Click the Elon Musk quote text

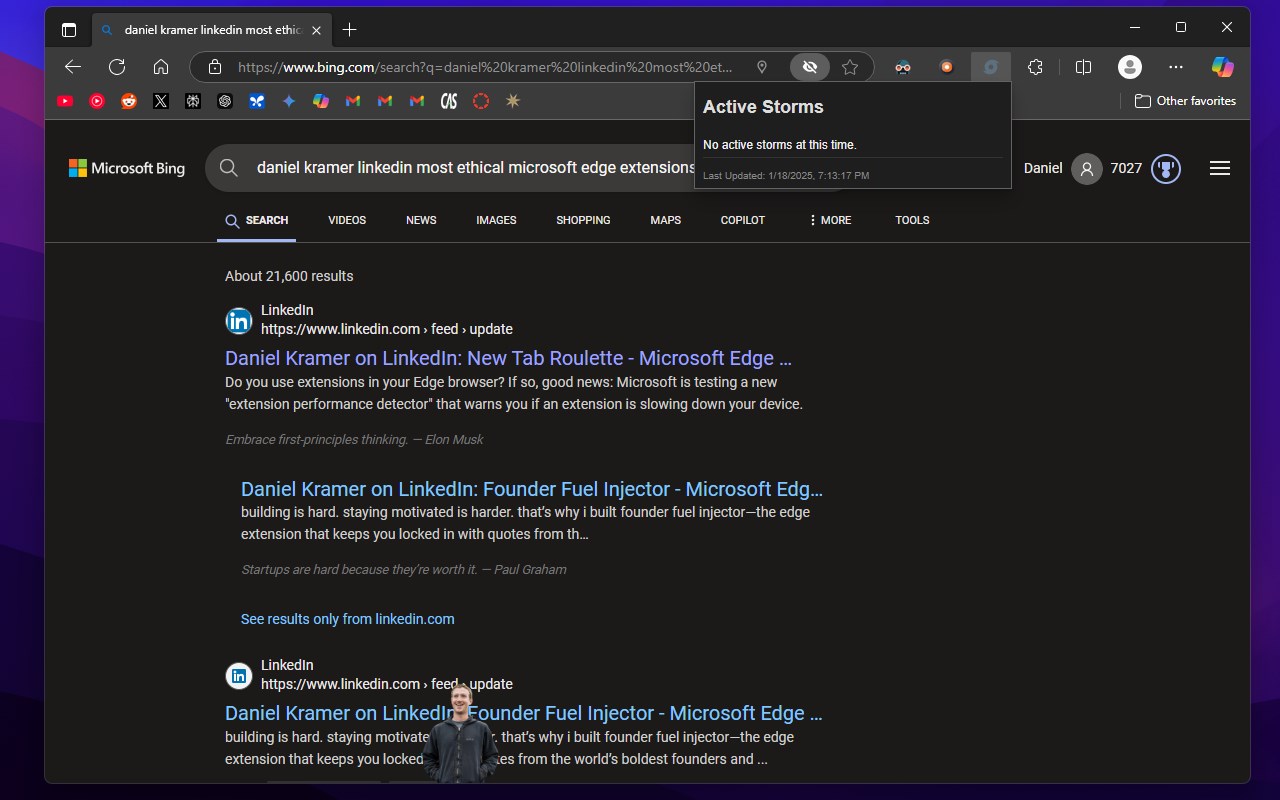pyautogui.click(x=354, y=440)
